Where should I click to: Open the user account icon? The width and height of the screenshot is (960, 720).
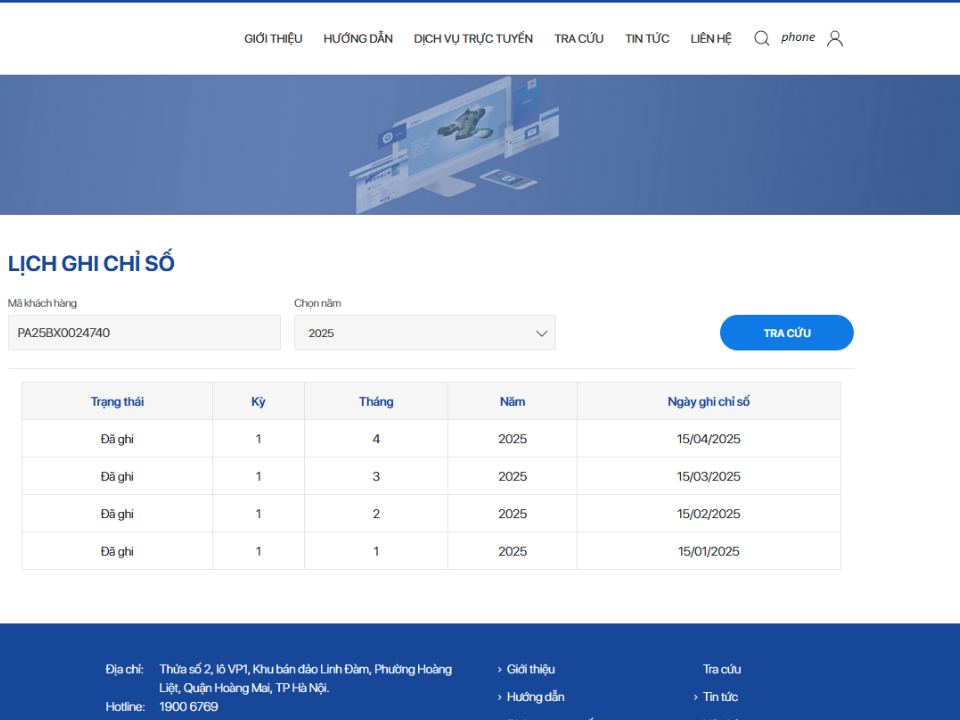point(835,38)
